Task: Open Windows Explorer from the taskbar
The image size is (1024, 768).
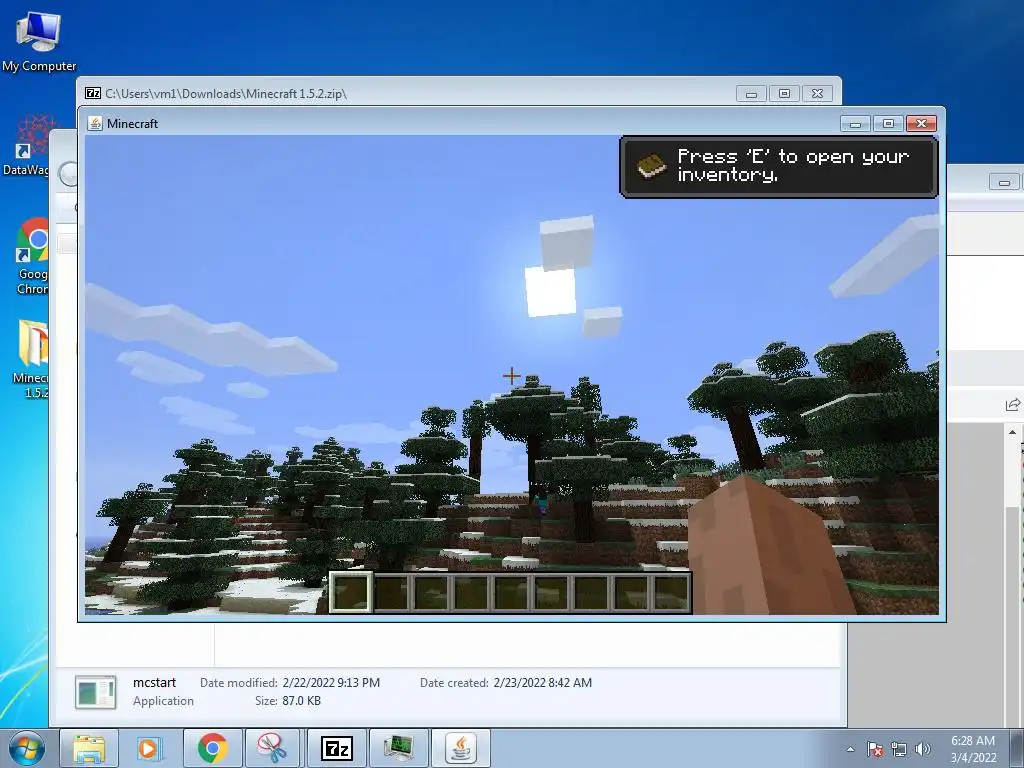Action: click(89, 748)
